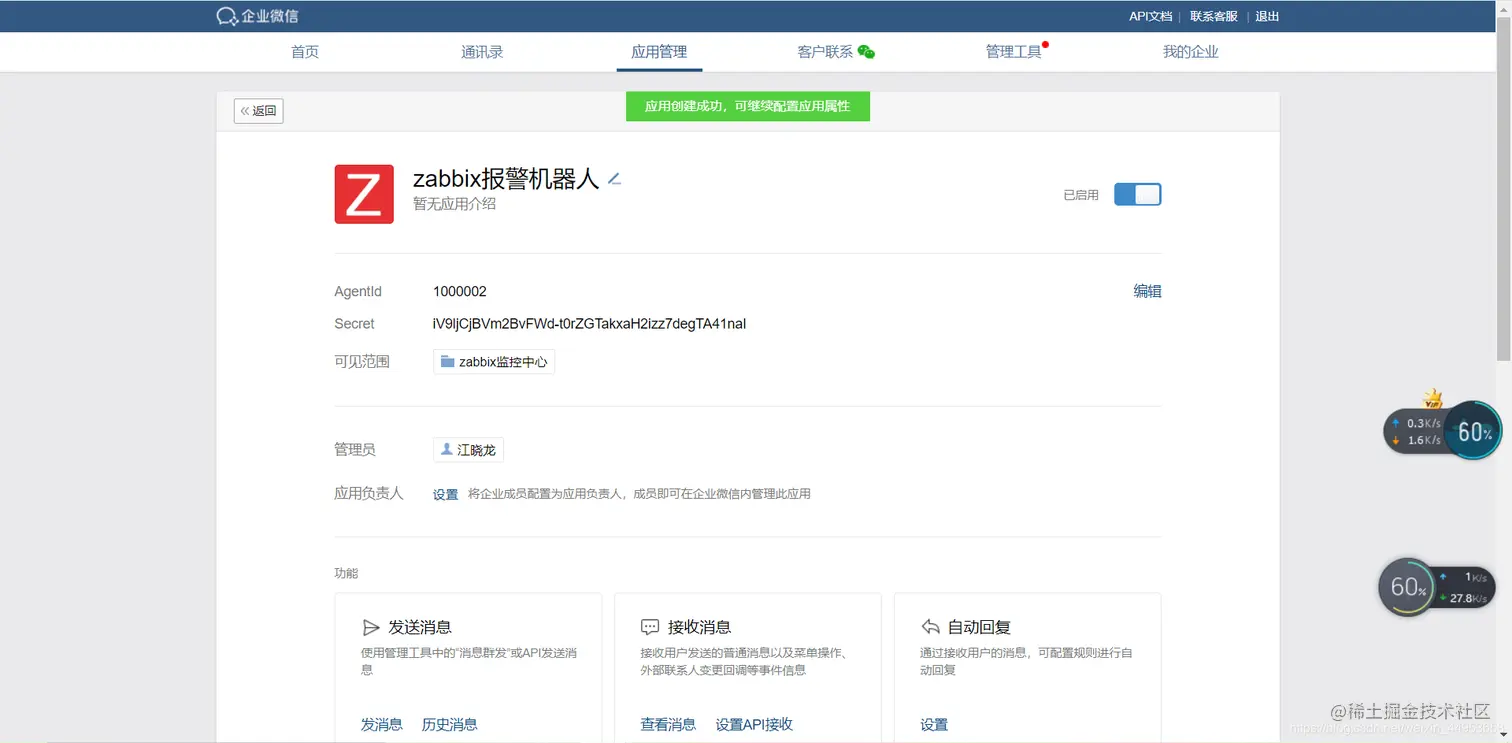Viewport: 1512px width, 743px height.
Task: Click the red Z app logo
Action: 364,194
